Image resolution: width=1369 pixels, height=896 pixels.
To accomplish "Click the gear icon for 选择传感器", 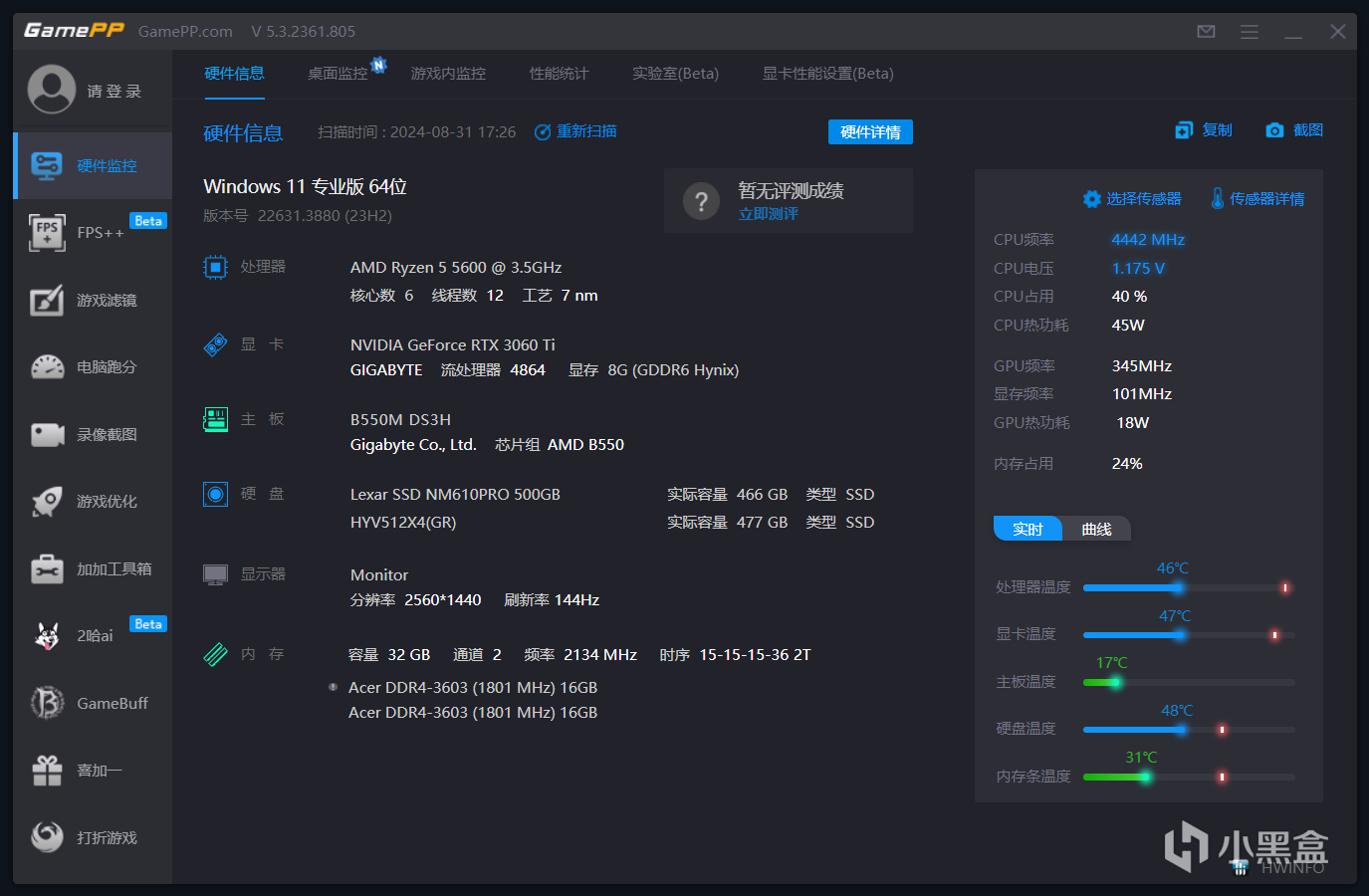I will pyautogui.click(x=1092, y=199).
